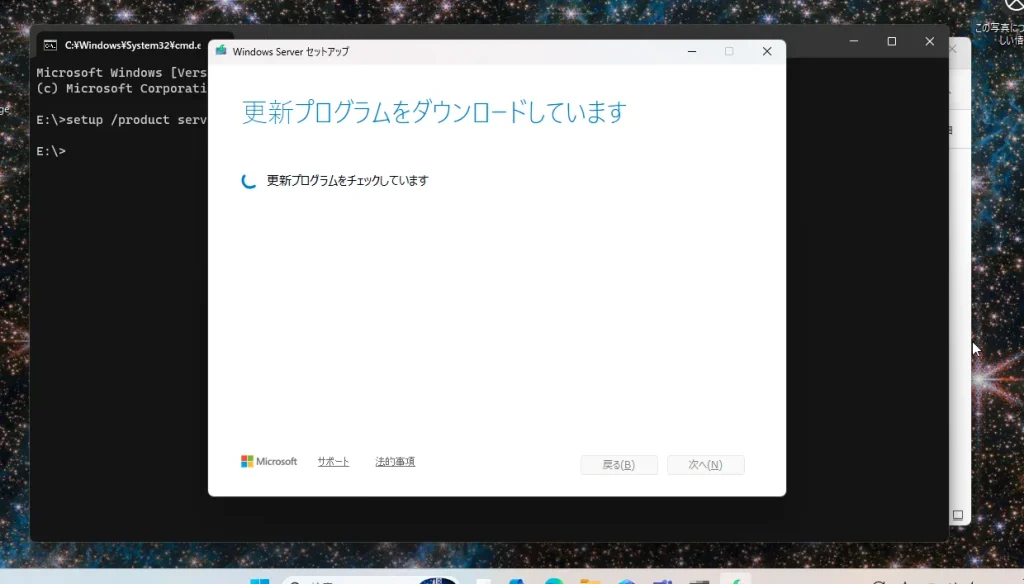Click the setup /product command line in cmd
The width and height of the screenshot is (1024, 584).
point(121,120)
